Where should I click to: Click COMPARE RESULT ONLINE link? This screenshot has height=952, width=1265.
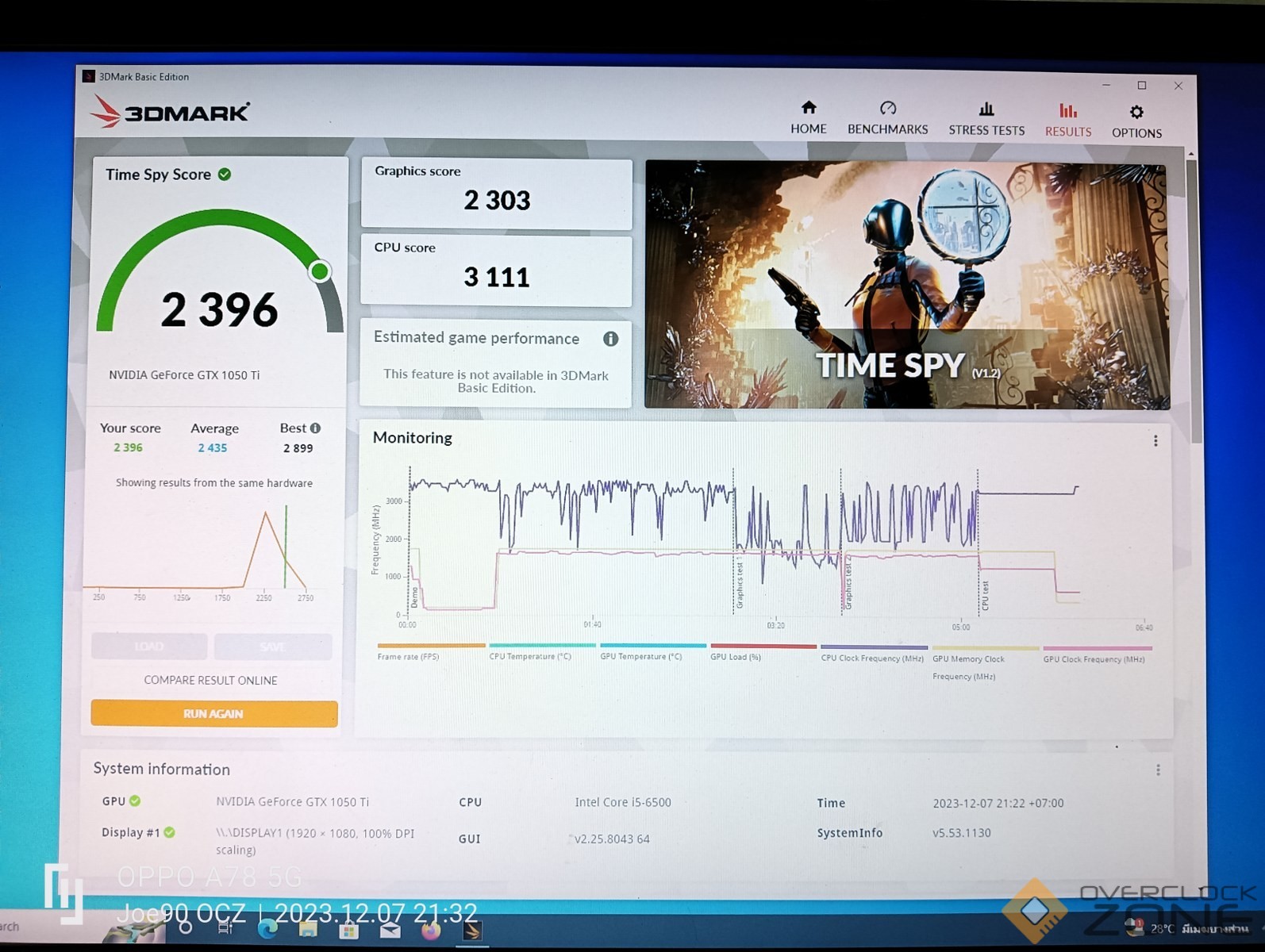(210, 681)
